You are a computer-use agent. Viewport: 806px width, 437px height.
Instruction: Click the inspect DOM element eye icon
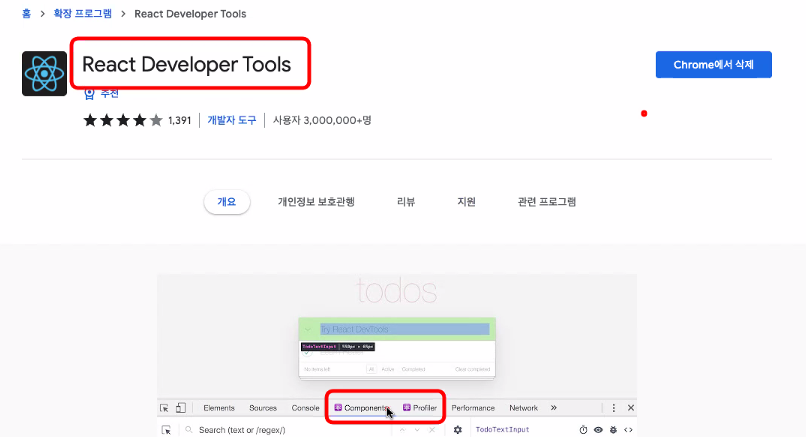point(598,430)
